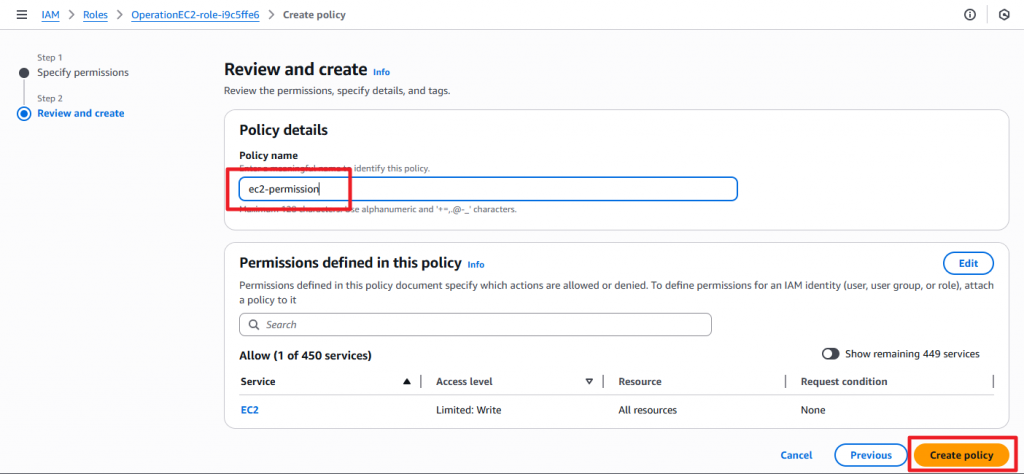Viewport: 1024px width, 474px height.
Task: Select Review and create step
Action: coord(80,113)
